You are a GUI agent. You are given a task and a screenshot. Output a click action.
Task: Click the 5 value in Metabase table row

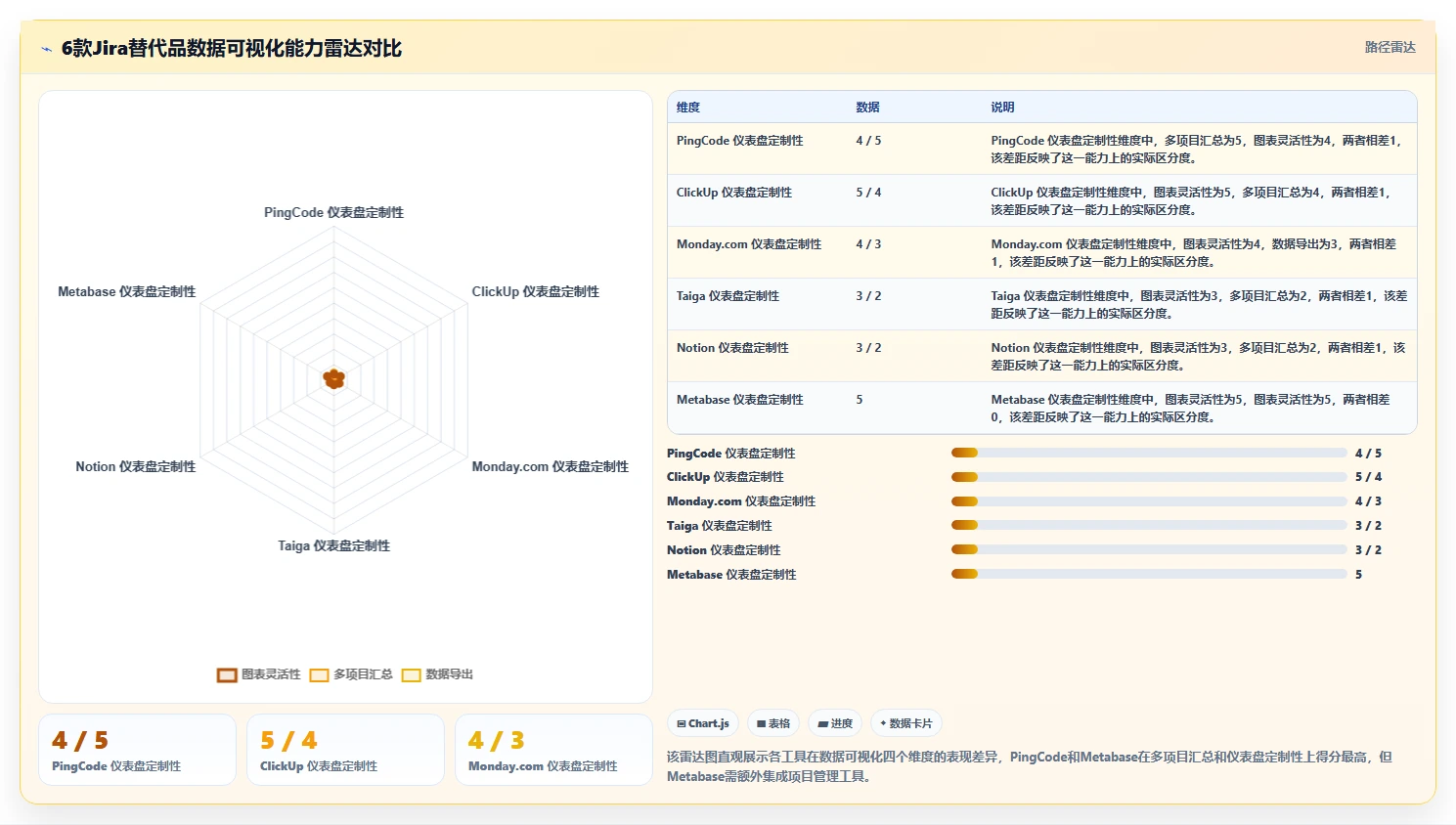click(860, 400)
